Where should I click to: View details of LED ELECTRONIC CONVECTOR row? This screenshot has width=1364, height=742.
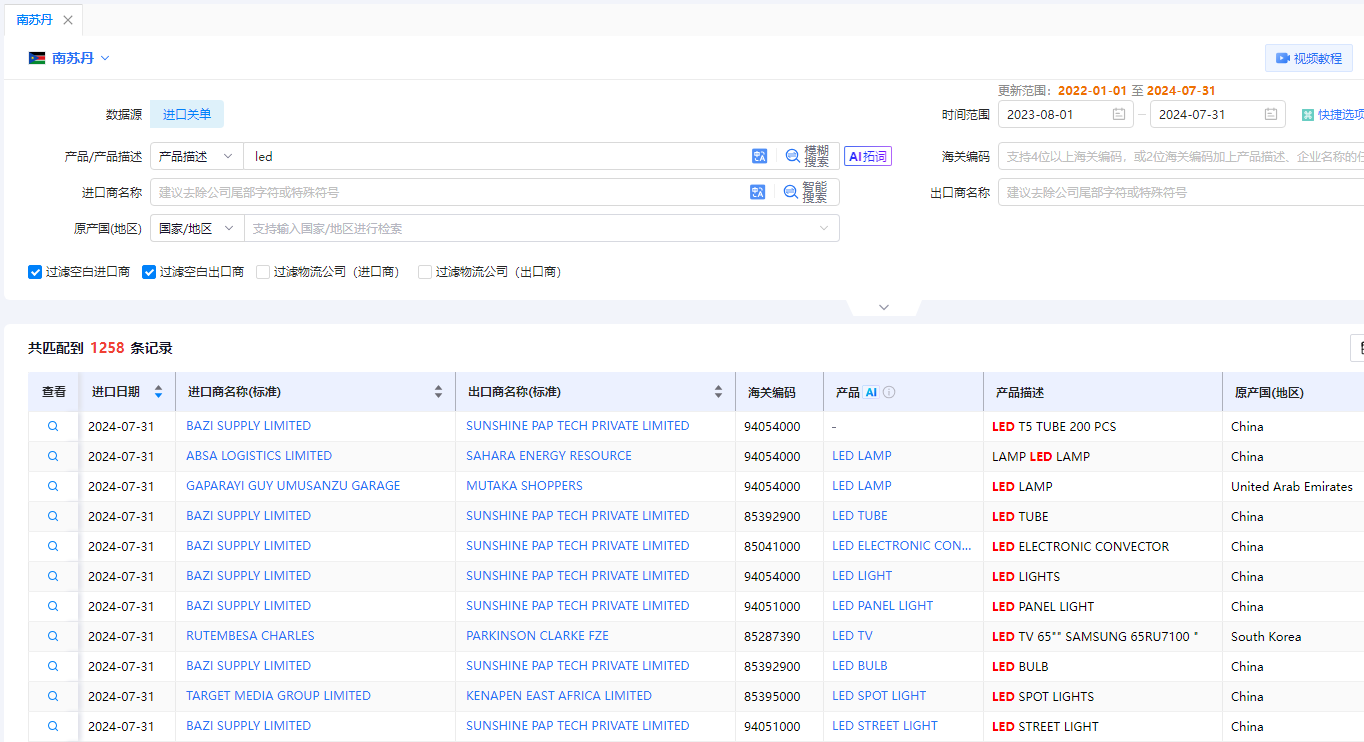coord(53,546)
